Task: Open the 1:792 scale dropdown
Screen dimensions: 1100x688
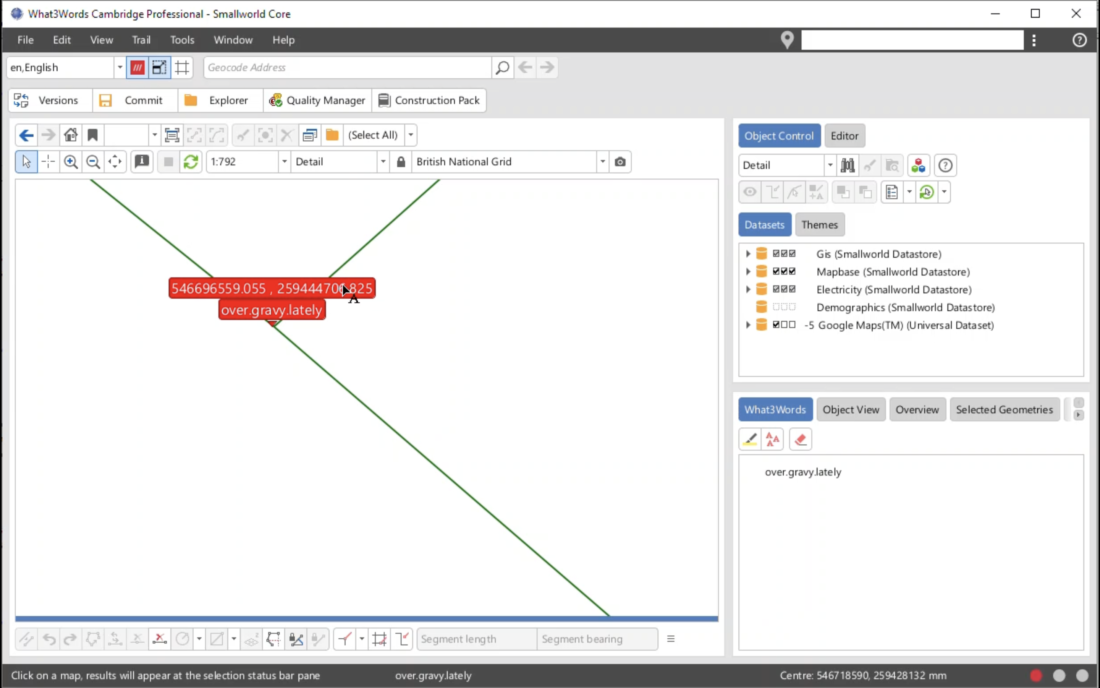Action: click(x=284, y=162)
